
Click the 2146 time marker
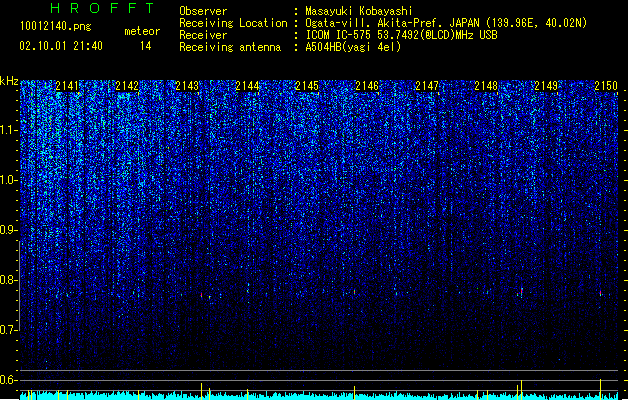pos(367,86)
